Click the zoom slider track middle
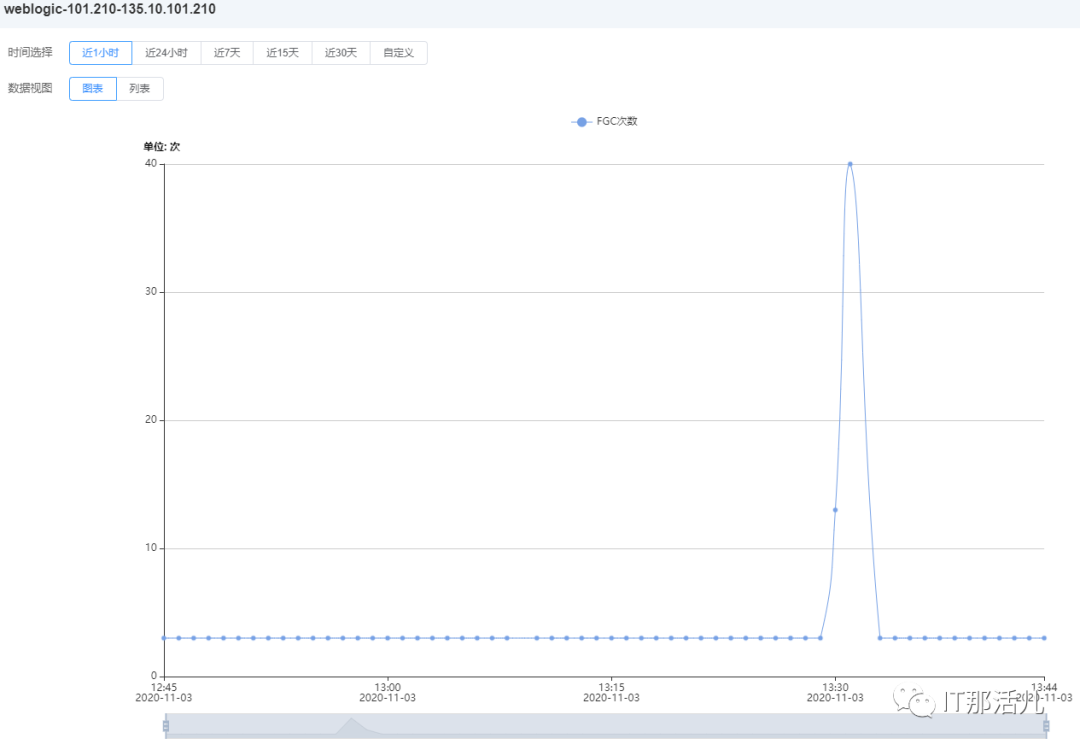The width and height of the screenshot is (1080, 750). 606,726
